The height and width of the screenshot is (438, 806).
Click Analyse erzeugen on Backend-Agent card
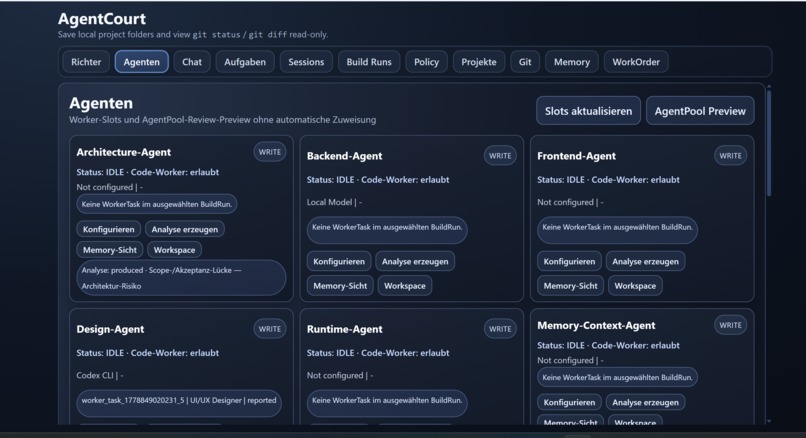(x=415, y=261)
